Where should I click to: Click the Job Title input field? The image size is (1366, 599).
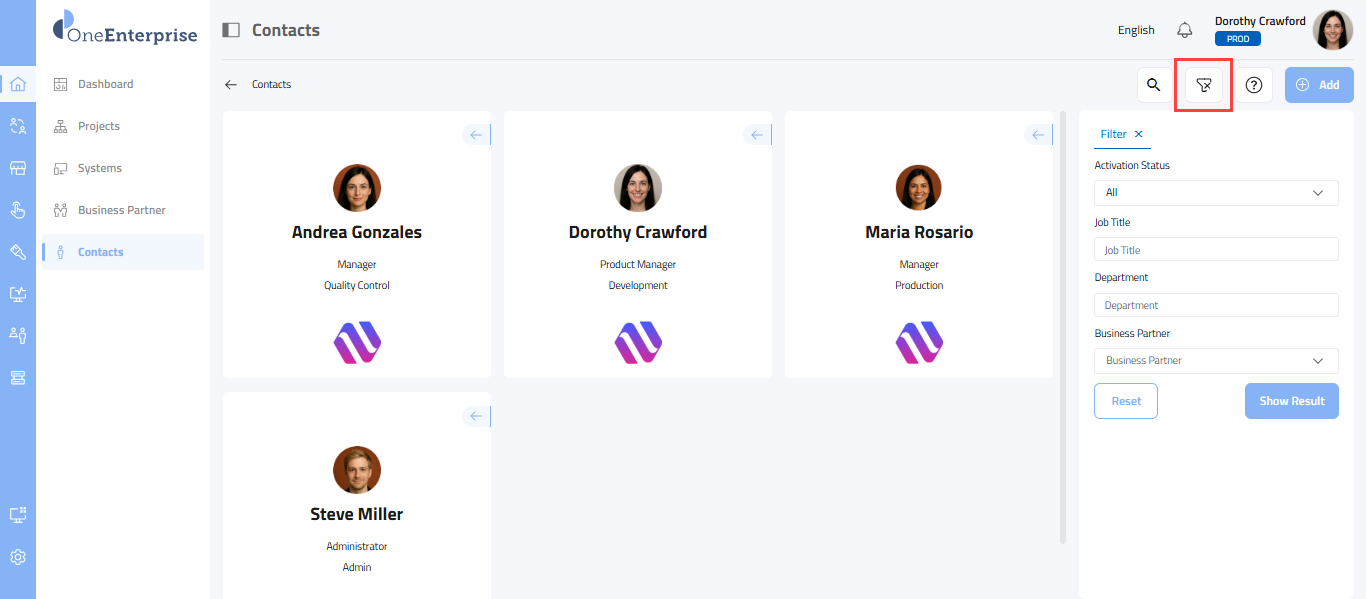(x=1216, y=250)
